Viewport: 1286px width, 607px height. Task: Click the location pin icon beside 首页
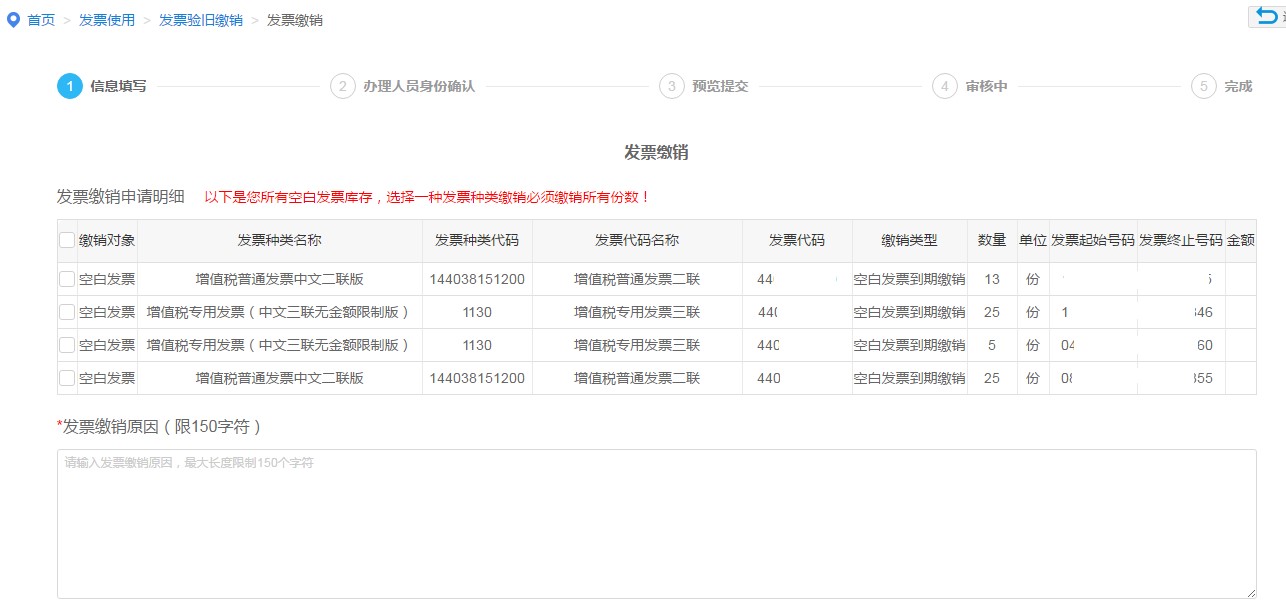pos(13,18)
